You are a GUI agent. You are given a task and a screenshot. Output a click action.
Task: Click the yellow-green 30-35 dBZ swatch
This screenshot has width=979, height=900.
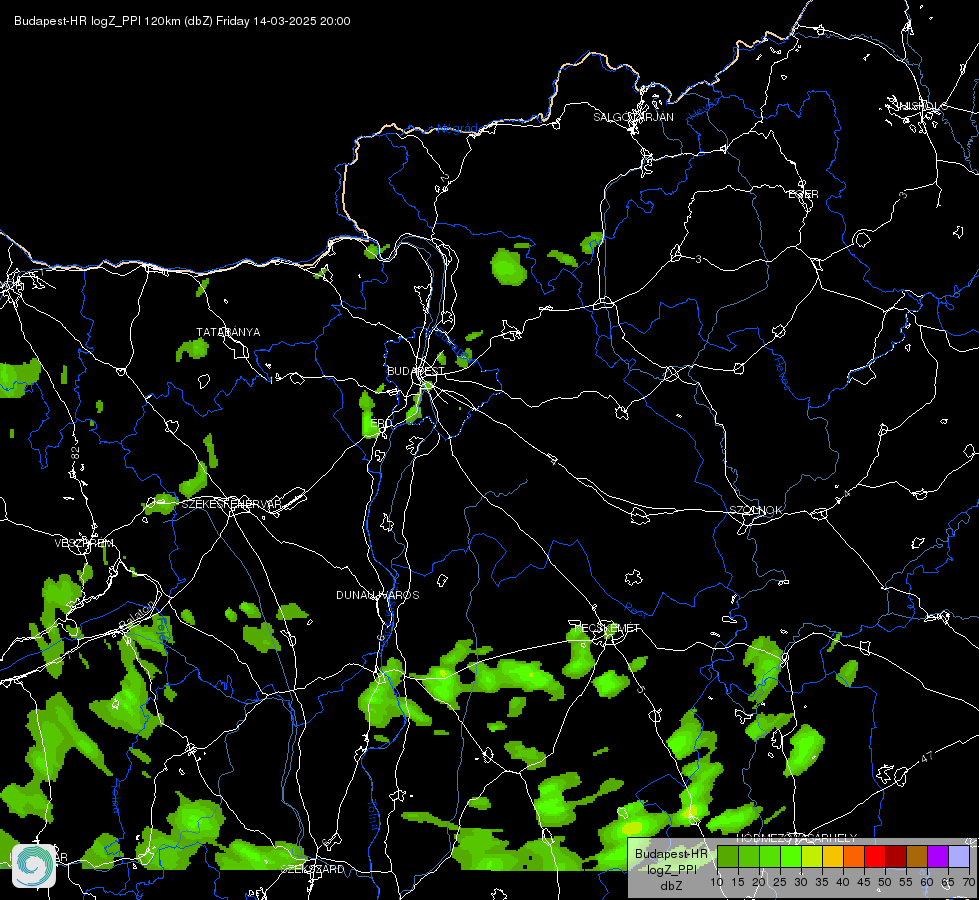(x=812, y=856)
